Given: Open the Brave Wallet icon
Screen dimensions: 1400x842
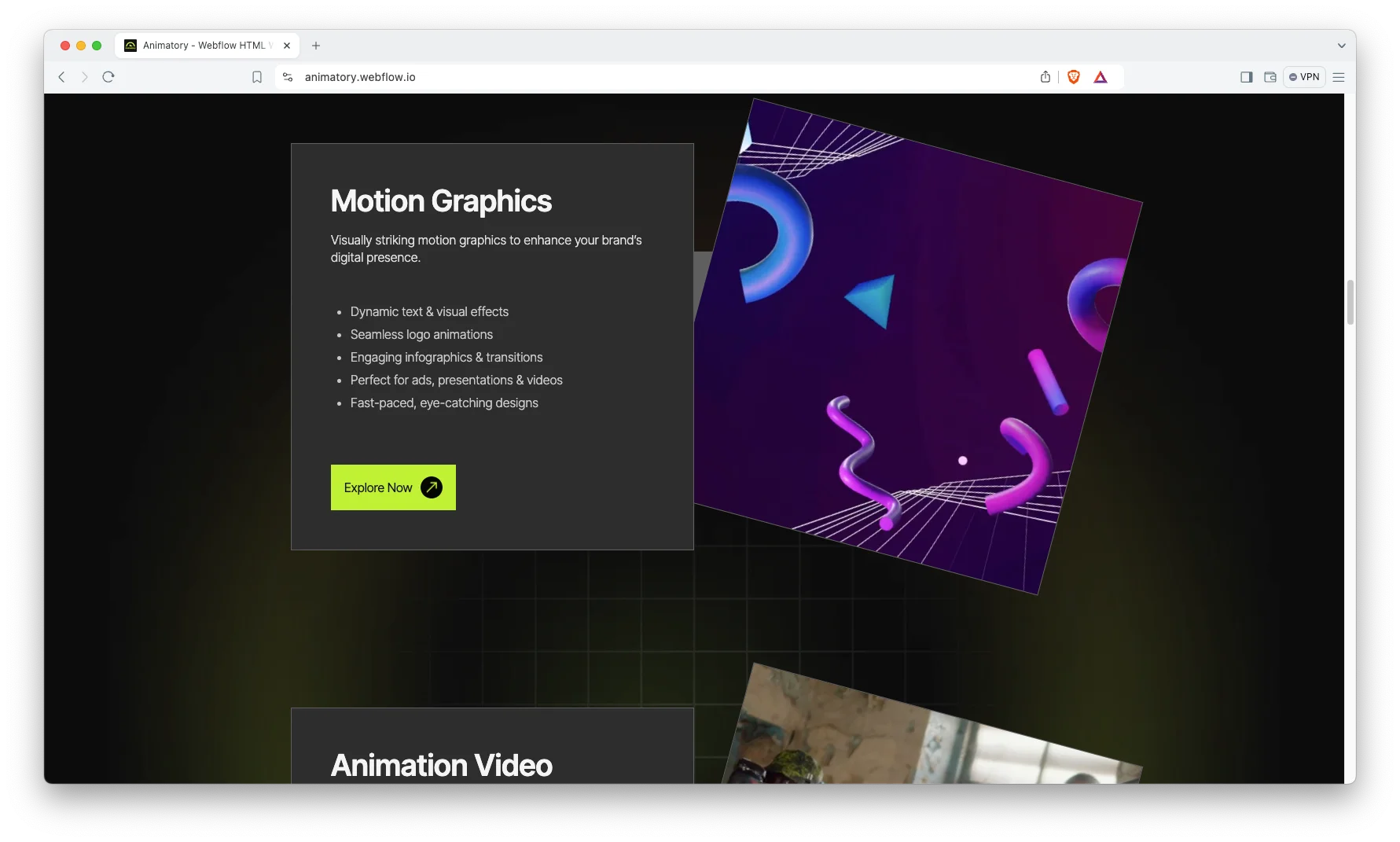Looking at the screenshot, I should pyautogui.click(x=1270, y=77).
